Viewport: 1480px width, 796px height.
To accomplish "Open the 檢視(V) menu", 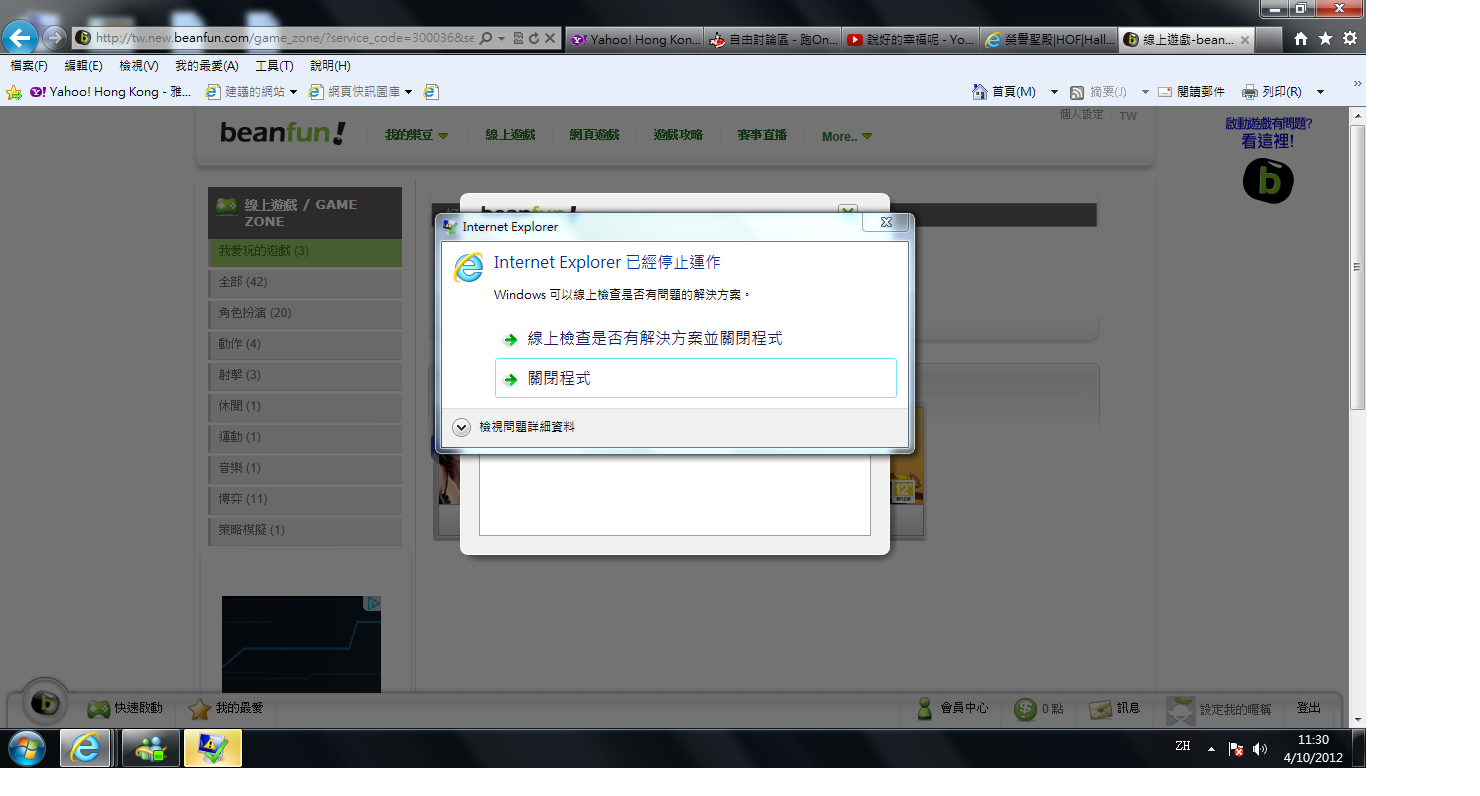I will pos(139,66).
